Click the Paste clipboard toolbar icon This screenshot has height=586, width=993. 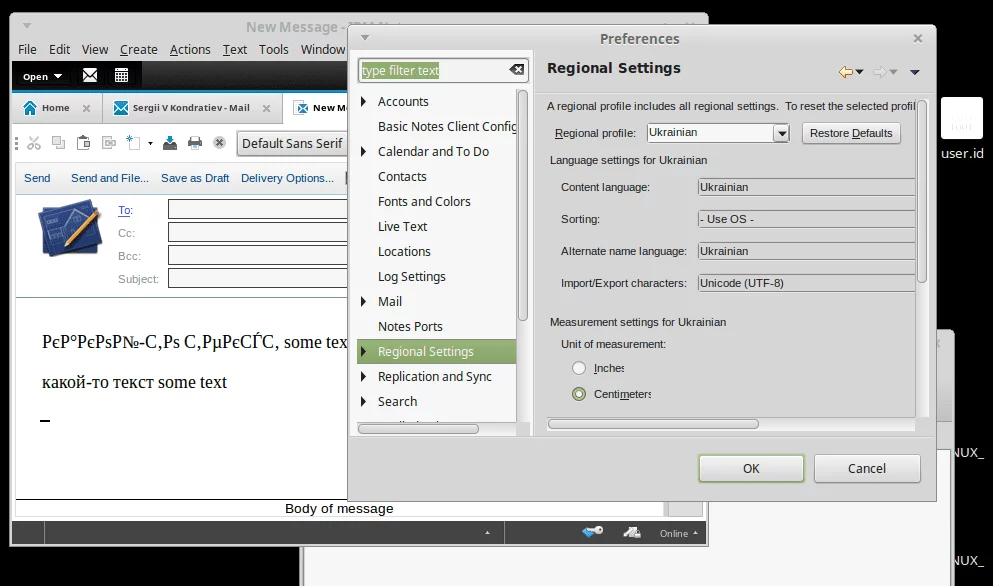point(83,143)
